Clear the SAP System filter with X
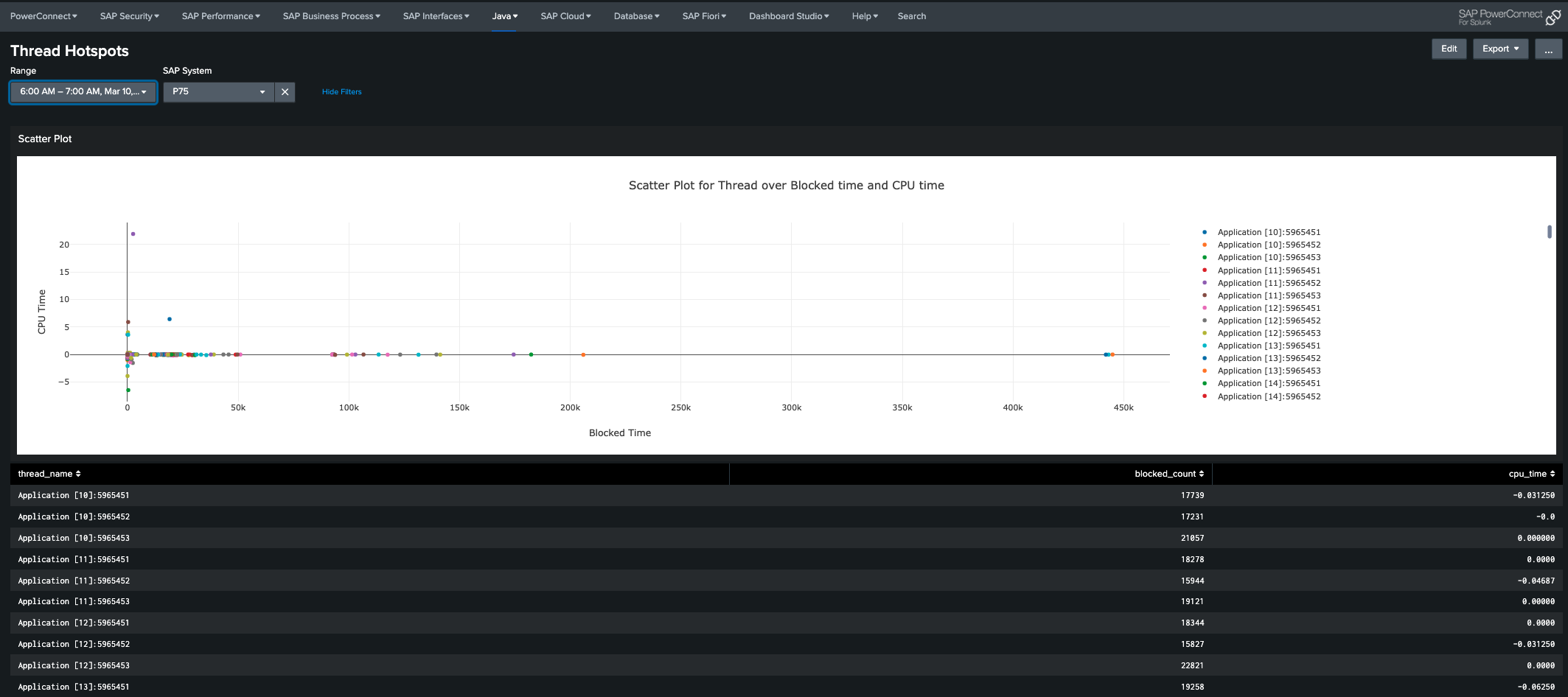This screenshot has height=697, width=1568. [x=285, y=92]
